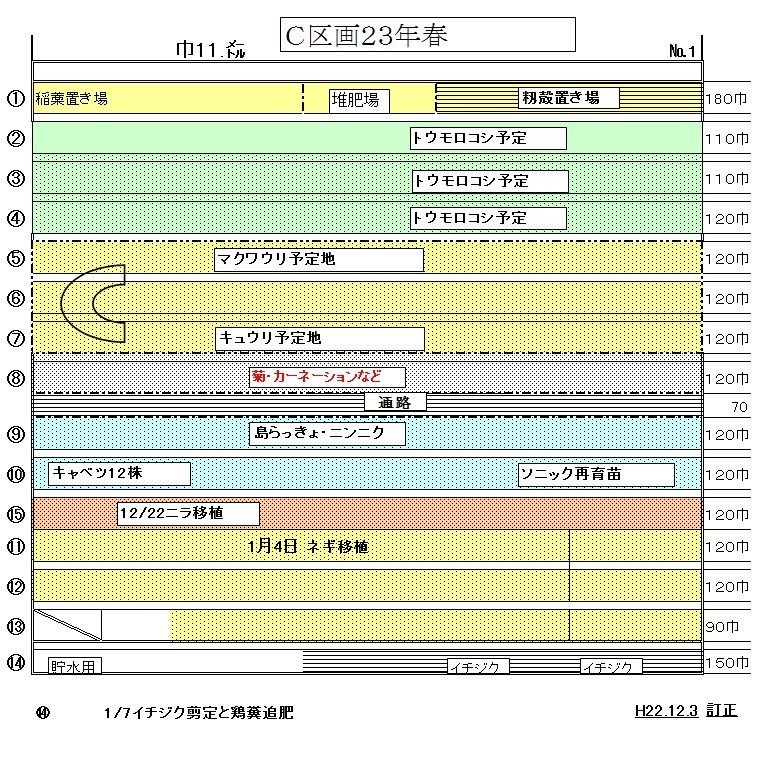Select the '150巾' value for row ⑭
This screenshot has height=765, width=778.
pyautogui.click(x=727, y=663)
